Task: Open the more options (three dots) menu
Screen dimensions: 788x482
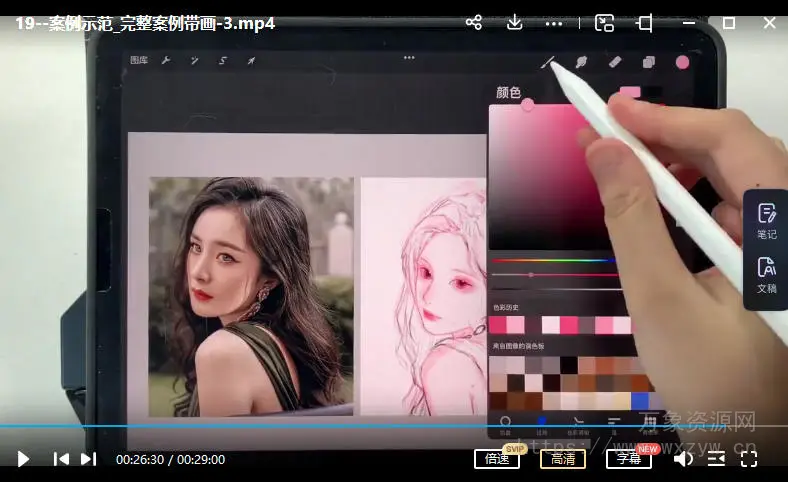Action: (x=554, y=23)
